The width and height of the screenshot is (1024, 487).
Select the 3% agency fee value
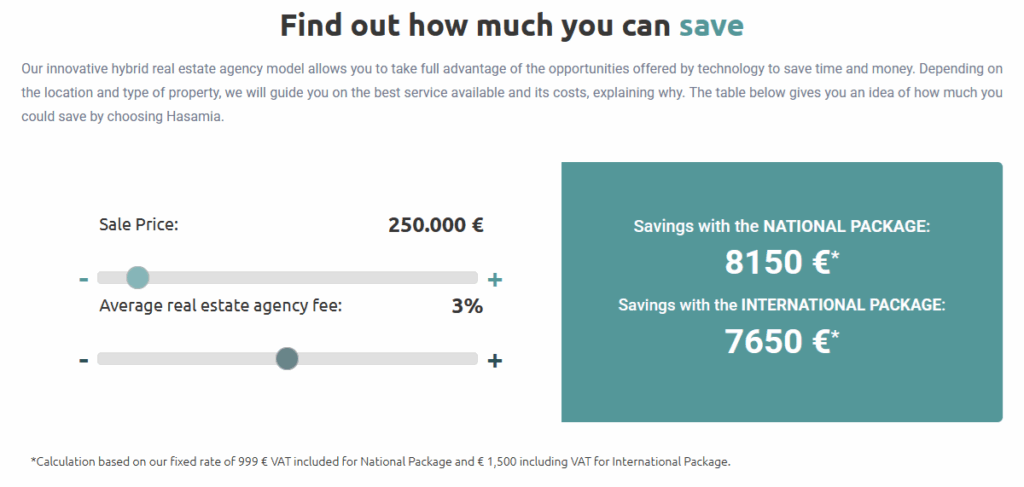point(467,306)
